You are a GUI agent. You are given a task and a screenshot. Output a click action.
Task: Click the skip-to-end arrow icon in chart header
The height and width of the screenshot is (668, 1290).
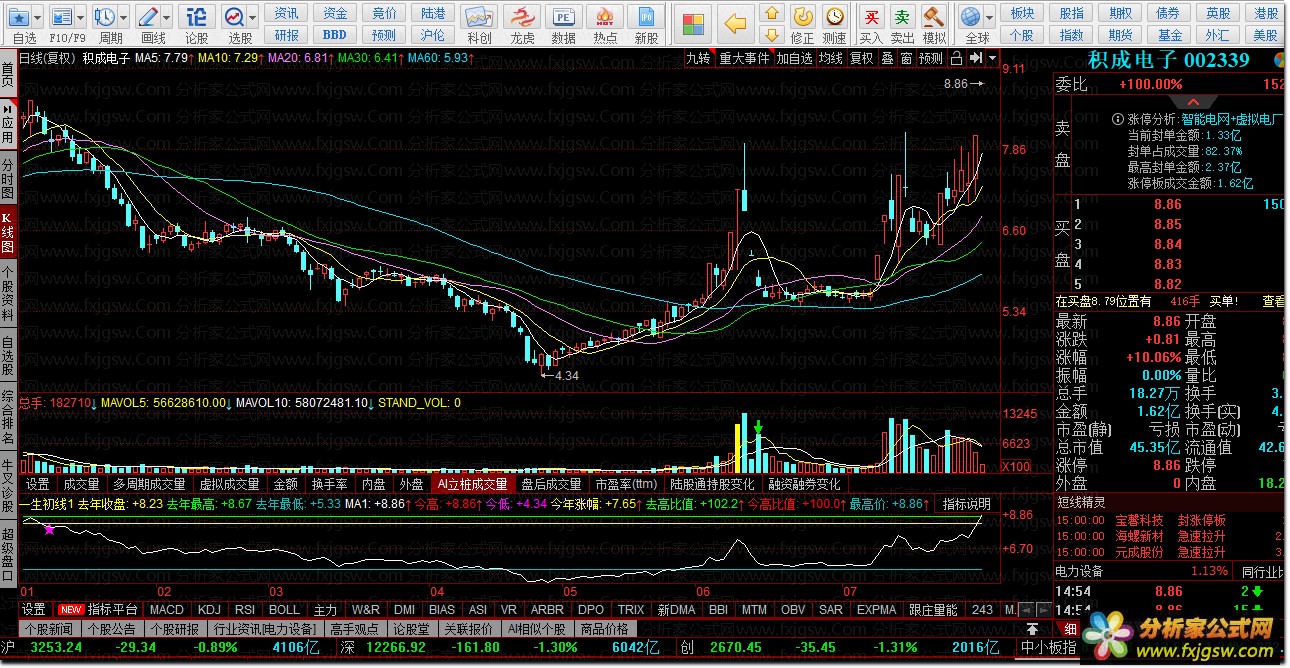pos(976,58)
